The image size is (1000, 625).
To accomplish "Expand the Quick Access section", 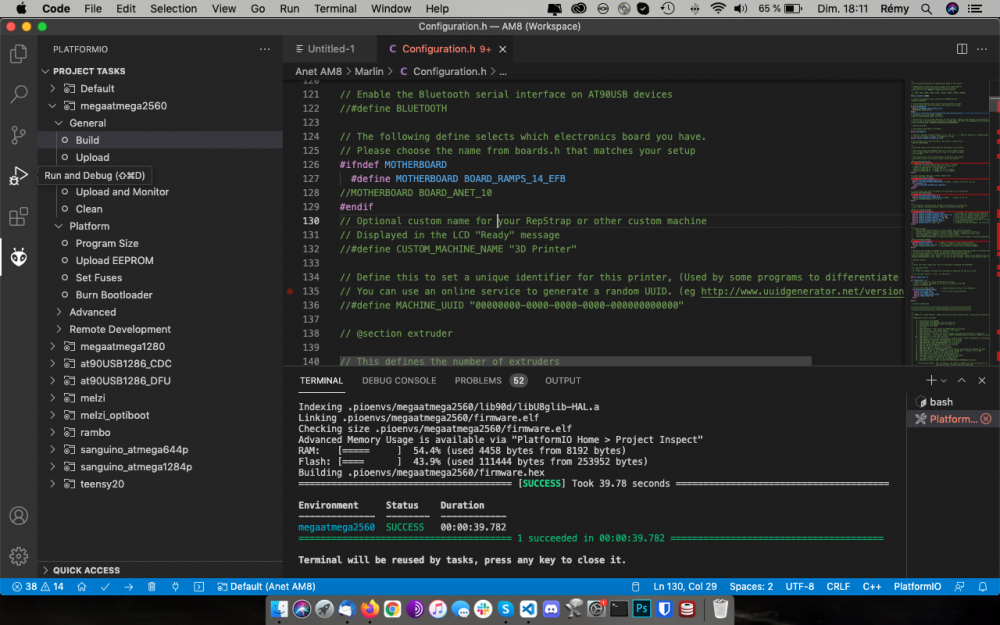I will pyautogui.click(x=86, y=570).
